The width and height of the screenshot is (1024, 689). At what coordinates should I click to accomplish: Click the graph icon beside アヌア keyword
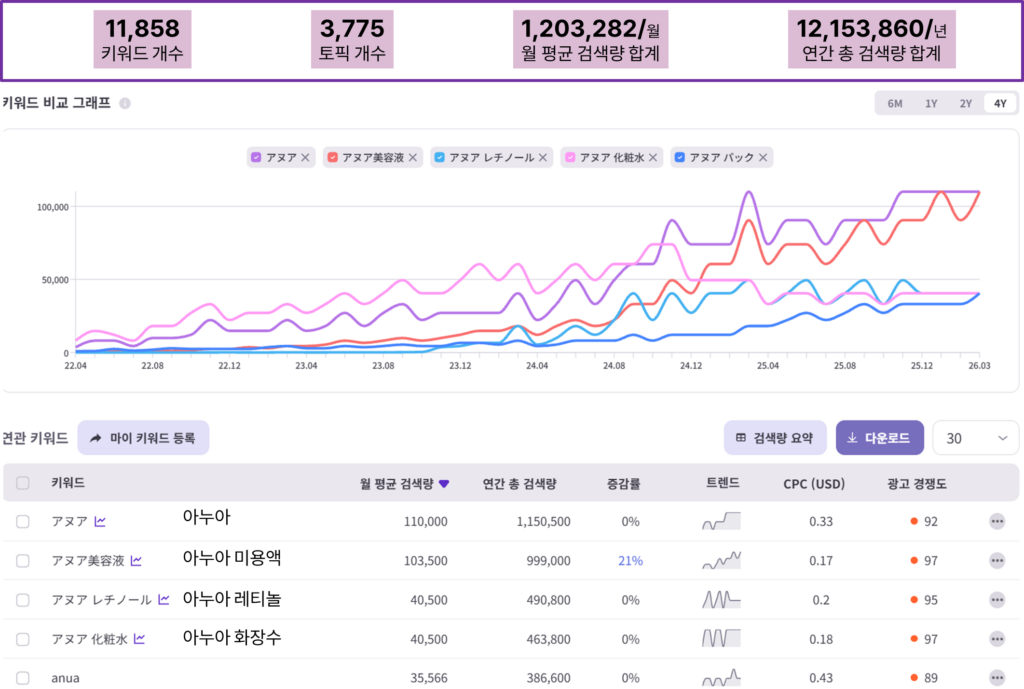click(100, 521)
